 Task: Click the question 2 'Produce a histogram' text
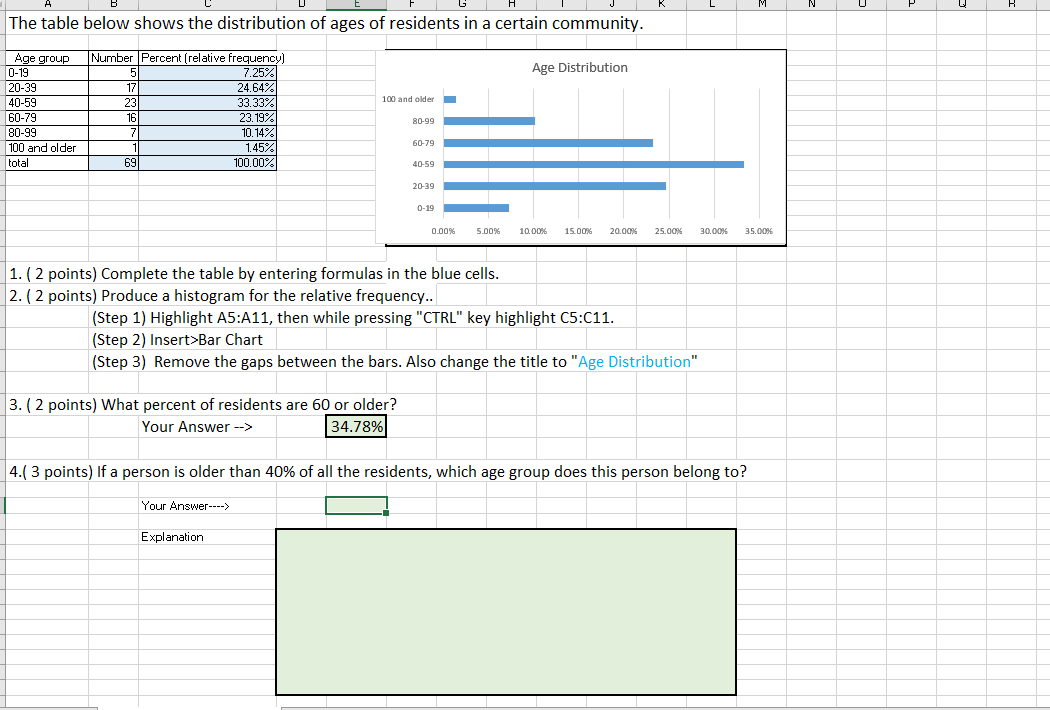point(222,296)
